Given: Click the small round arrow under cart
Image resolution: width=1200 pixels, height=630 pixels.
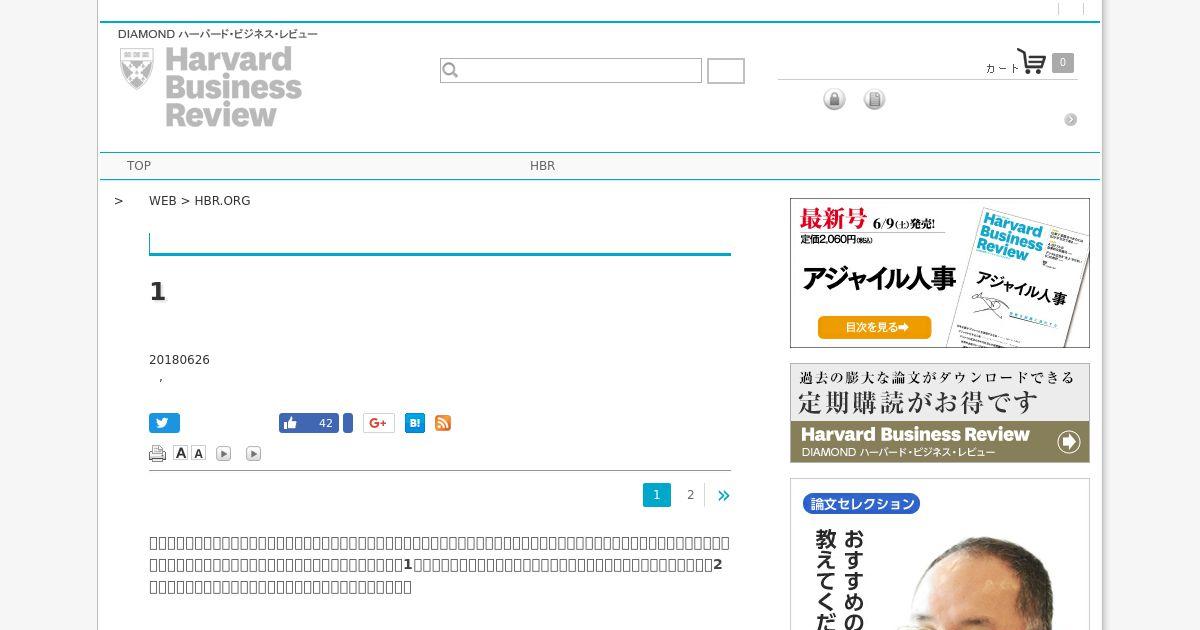Looking at the screenshot, I should click(1070, 119).
